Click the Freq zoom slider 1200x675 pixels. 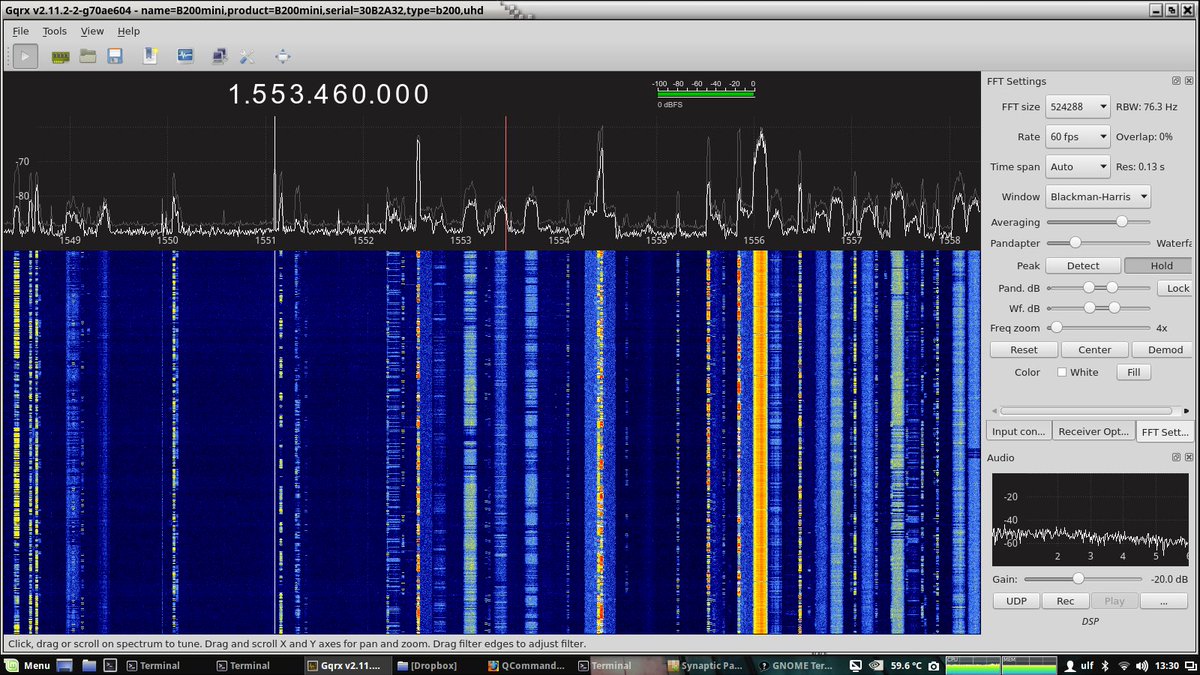click(1098, 327)
